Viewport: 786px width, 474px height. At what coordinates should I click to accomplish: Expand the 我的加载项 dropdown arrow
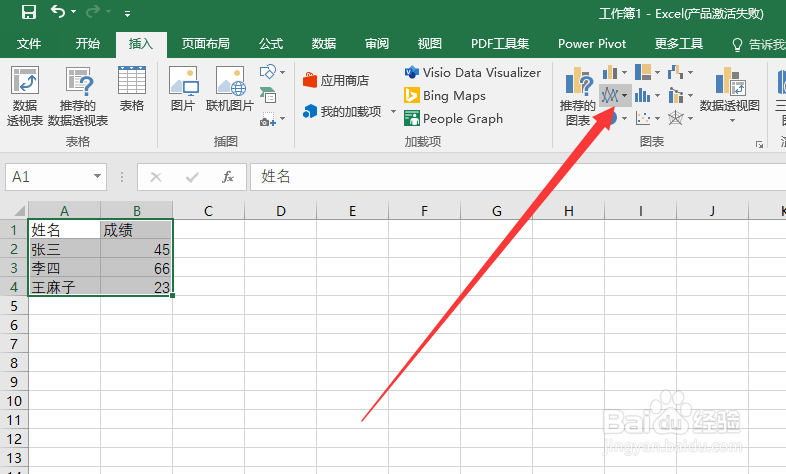point(393,111)
